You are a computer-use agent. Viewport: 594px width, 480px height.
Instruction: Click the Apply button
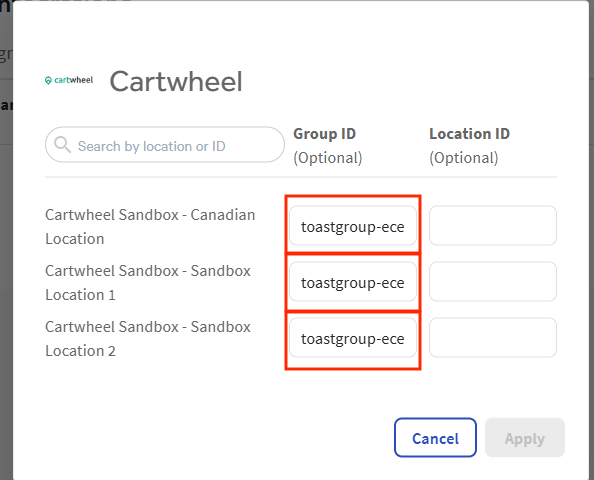pos(525,438)
